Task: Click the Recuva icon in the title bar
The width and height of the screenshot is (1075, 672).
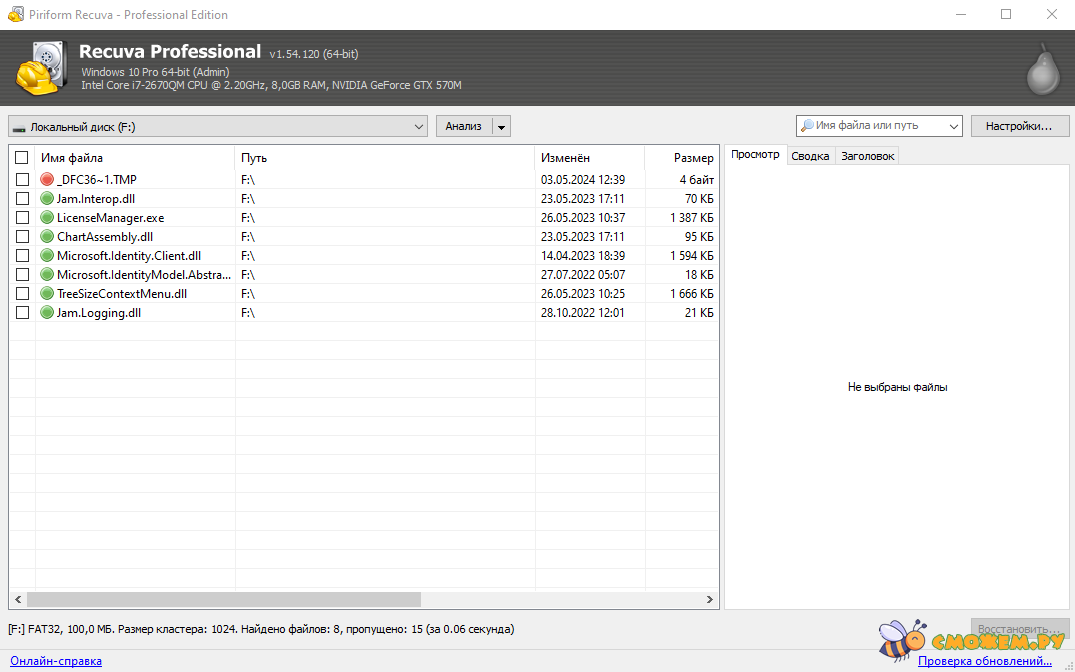Action: [15, 14]
